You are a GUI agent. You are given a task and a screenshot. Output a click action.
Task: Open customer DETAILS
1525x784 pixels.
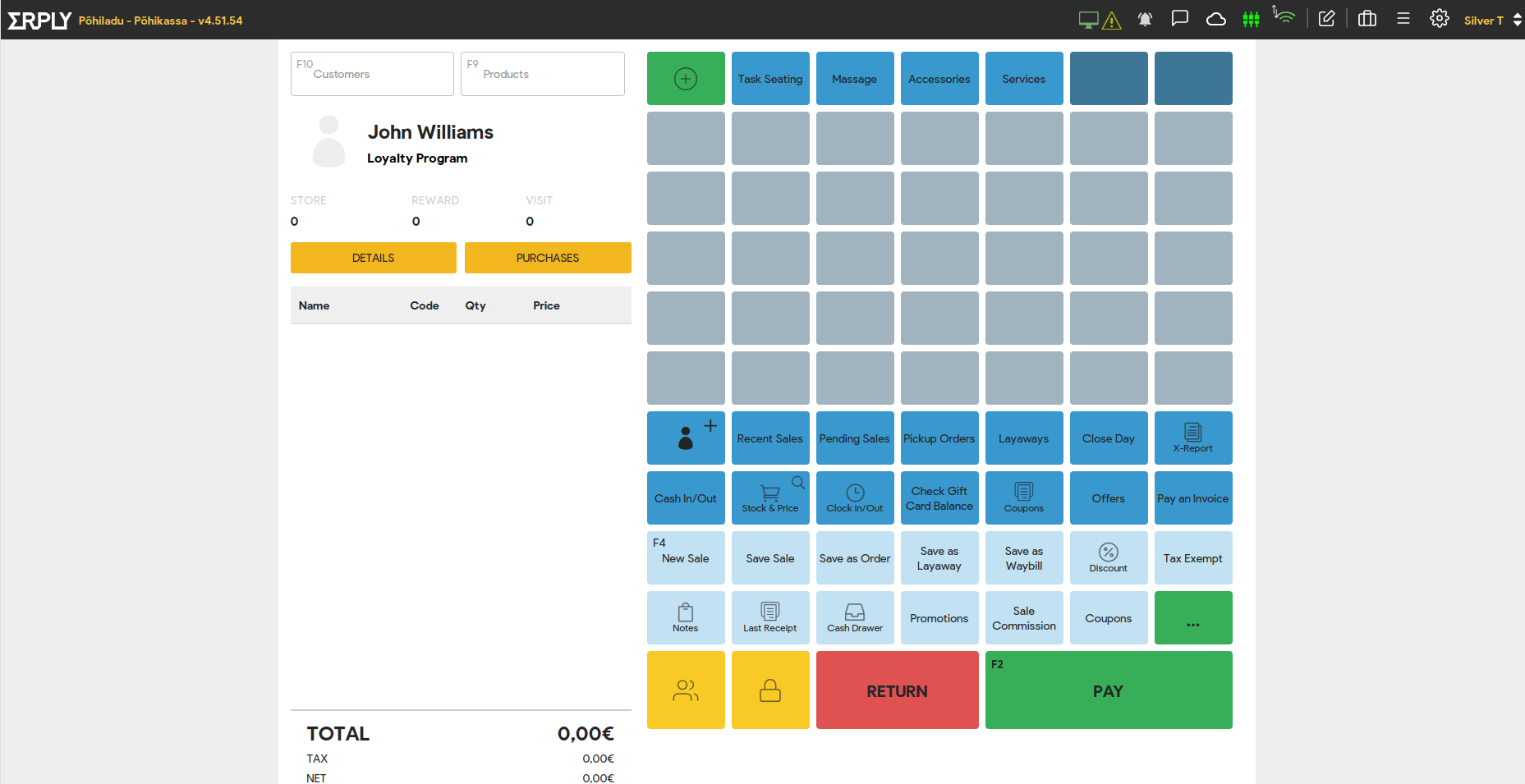(x=374, y=258)
